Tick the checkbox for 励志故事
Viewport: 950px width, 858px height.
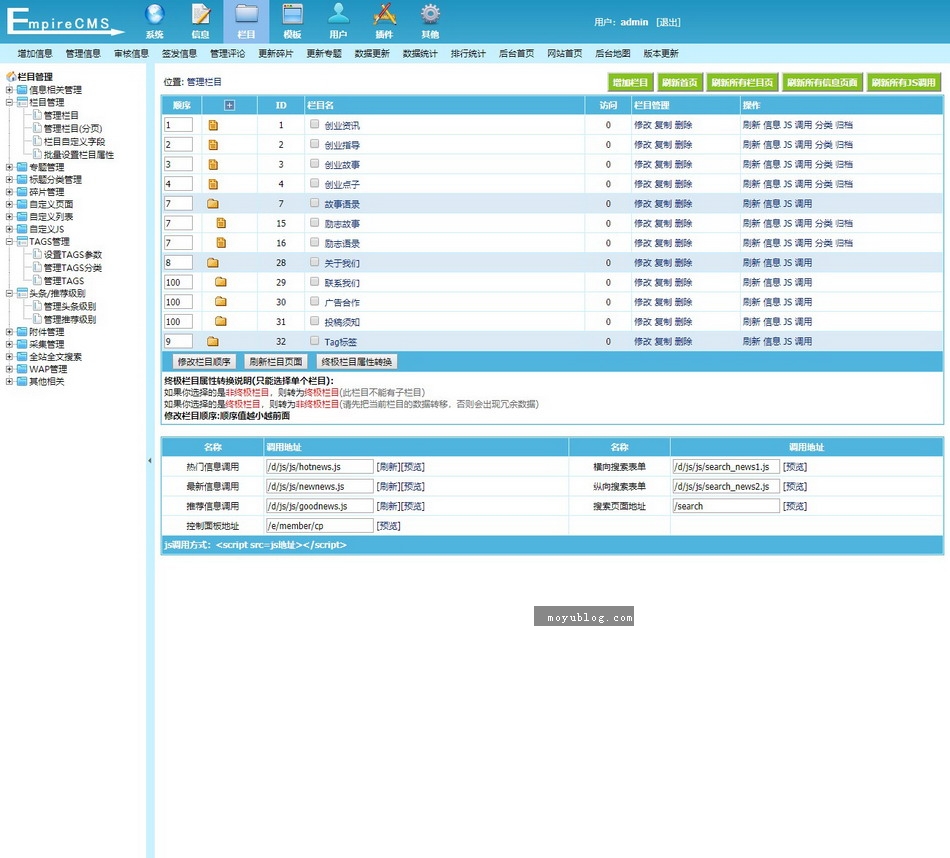pos(314,222)
